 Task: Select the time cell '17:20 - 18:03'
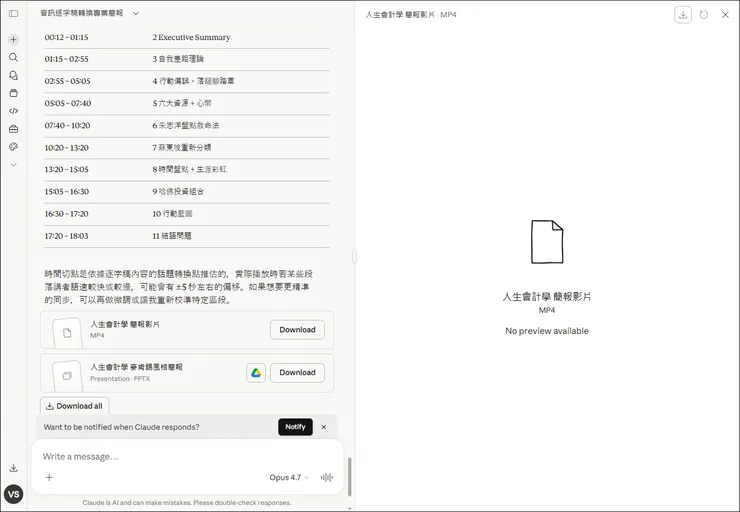point(67,236)
